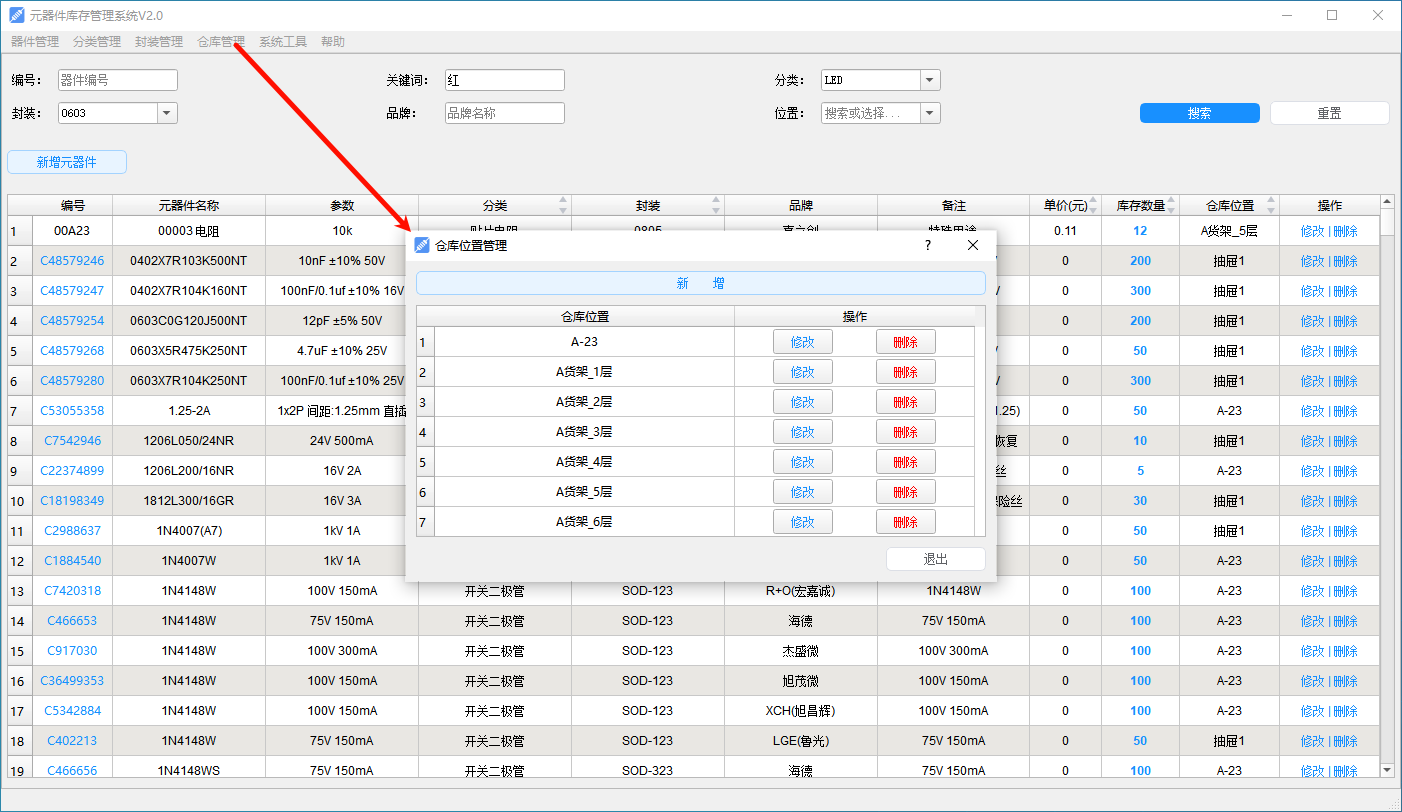Open part number link C48579246
The width and height of the screenshot is (1402, 812).
point(72,261)
